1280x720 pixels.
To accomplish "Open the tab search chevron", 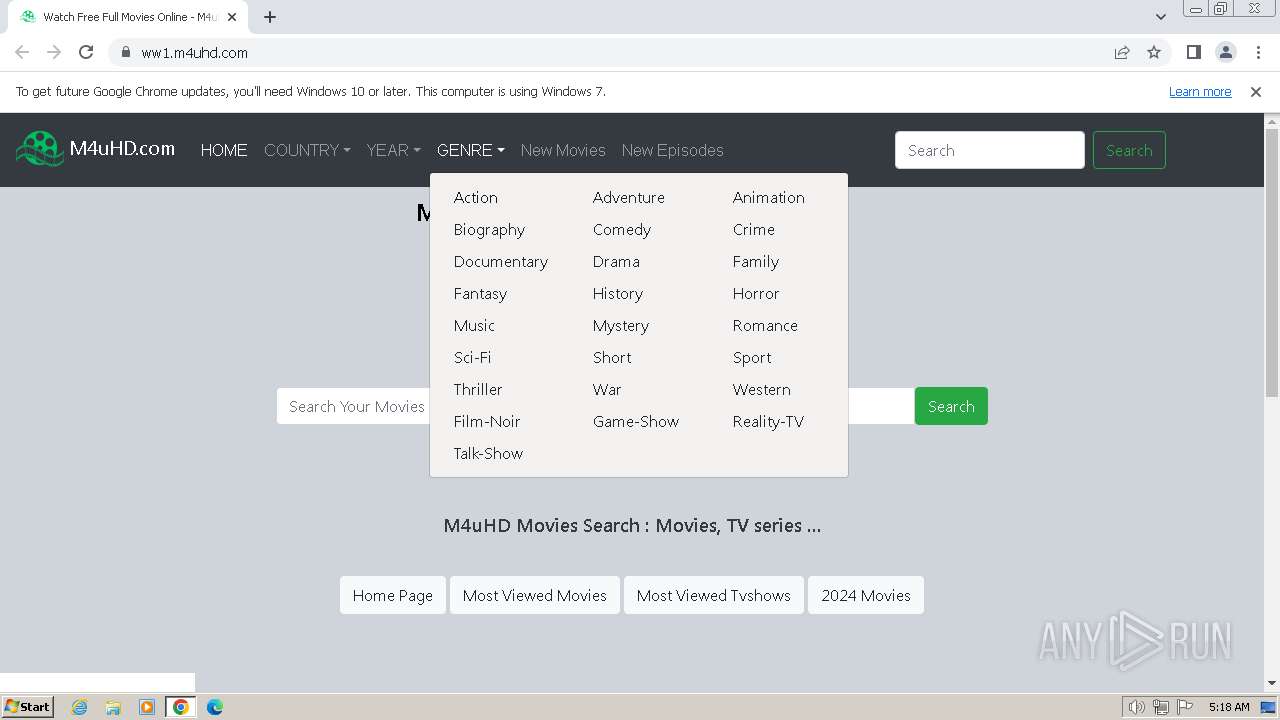I will (1160, 17).
